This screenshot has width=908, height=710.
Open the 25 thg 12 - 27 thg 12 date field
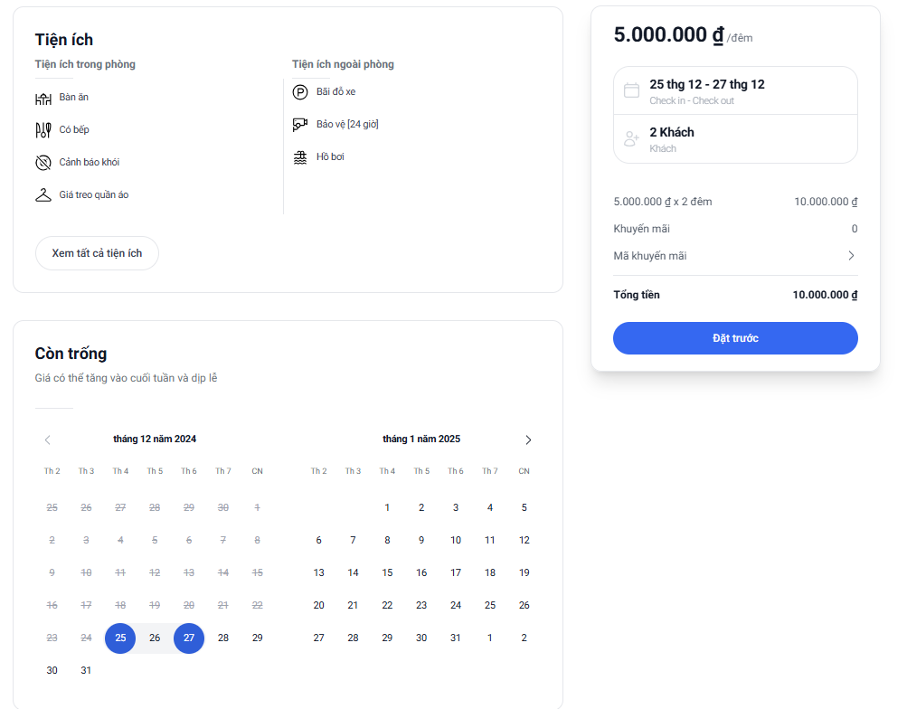pos(735,91)
